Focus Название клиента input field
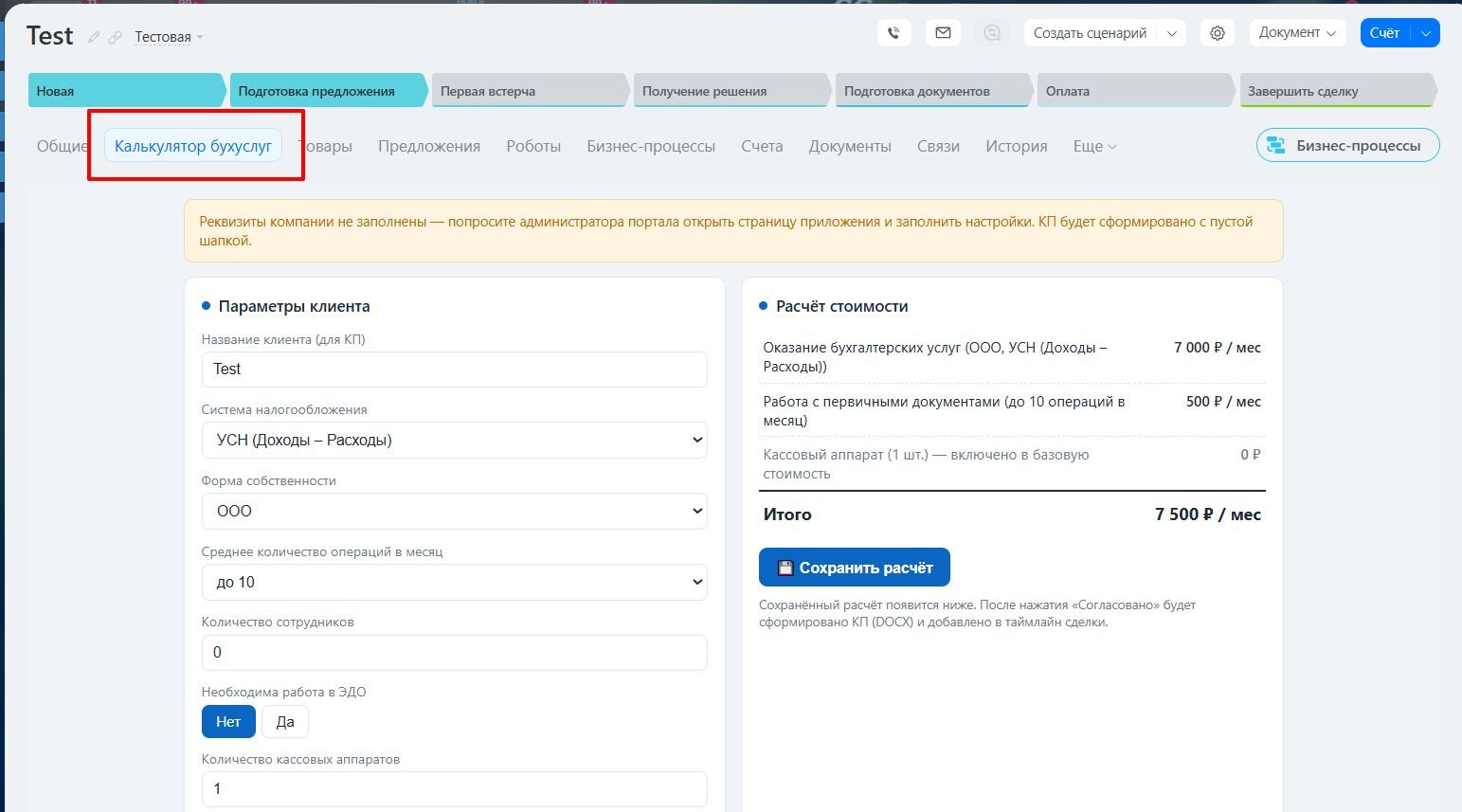The width and height of the screenshot is (1462, 812). (455, 370)
